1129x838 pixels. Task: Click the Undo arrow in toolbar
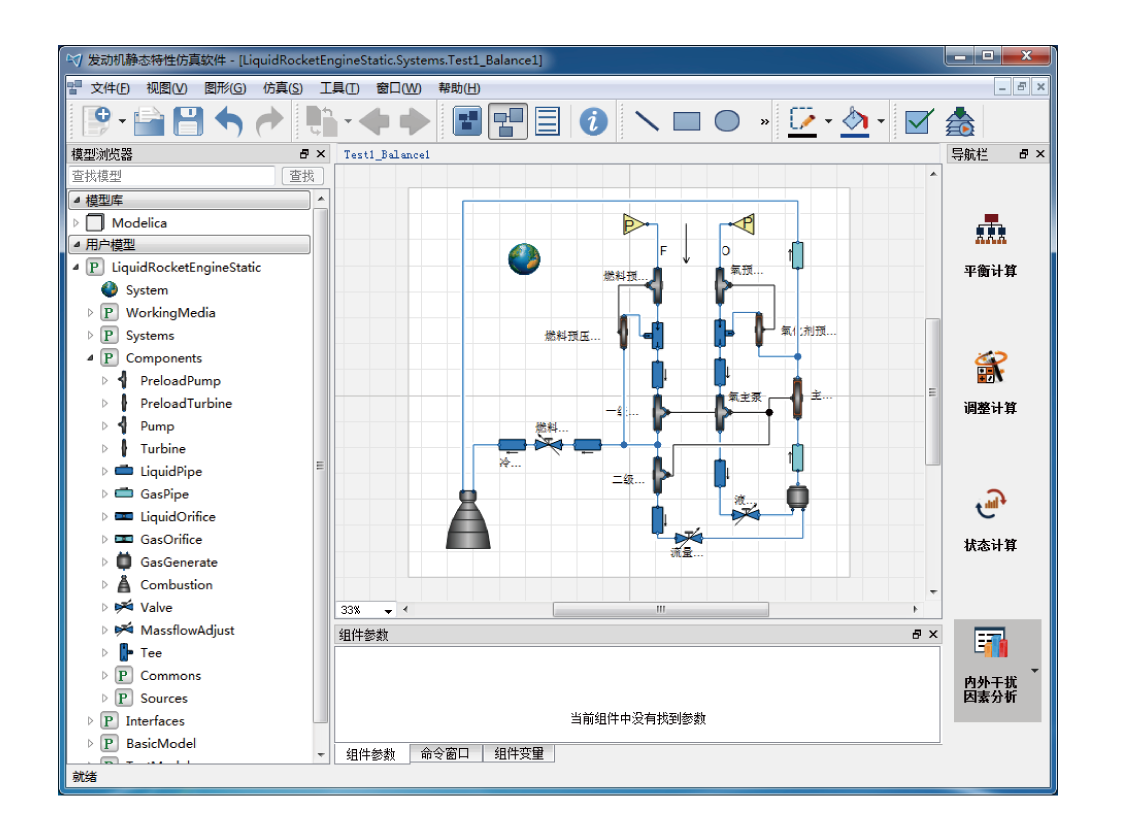(x=229, y=122)
